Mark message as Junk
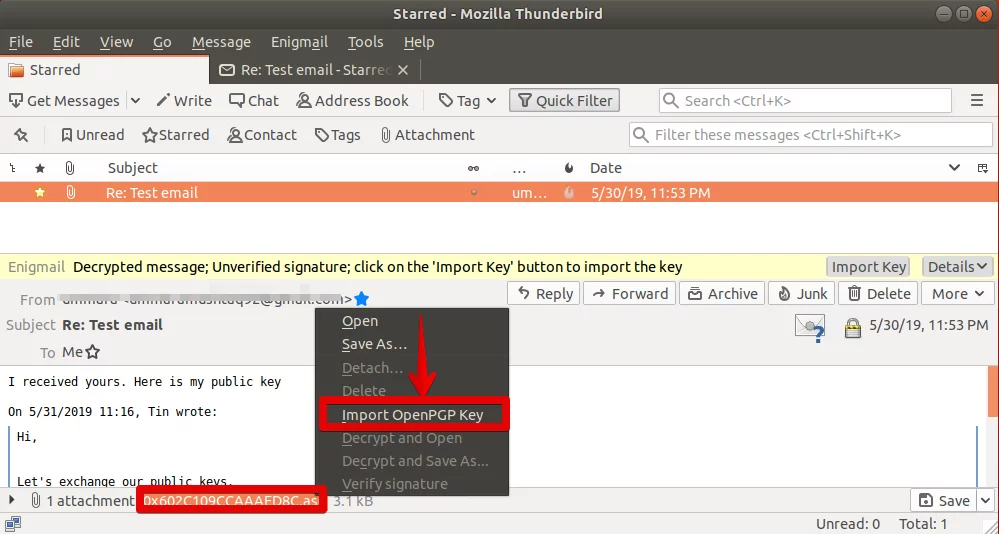Screen dimensions: 999x534 (802, 294)
